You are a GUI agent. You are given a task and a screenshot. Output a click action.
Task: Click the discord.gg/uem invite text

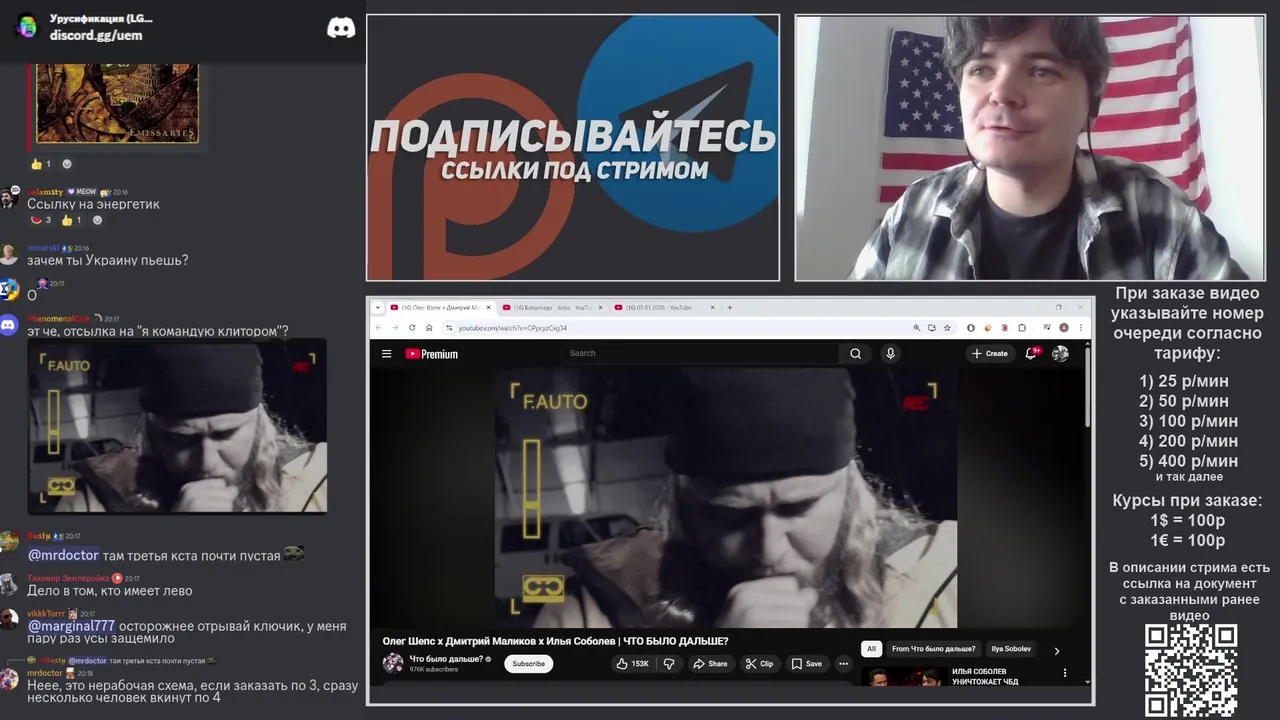(x=96, y=35)
